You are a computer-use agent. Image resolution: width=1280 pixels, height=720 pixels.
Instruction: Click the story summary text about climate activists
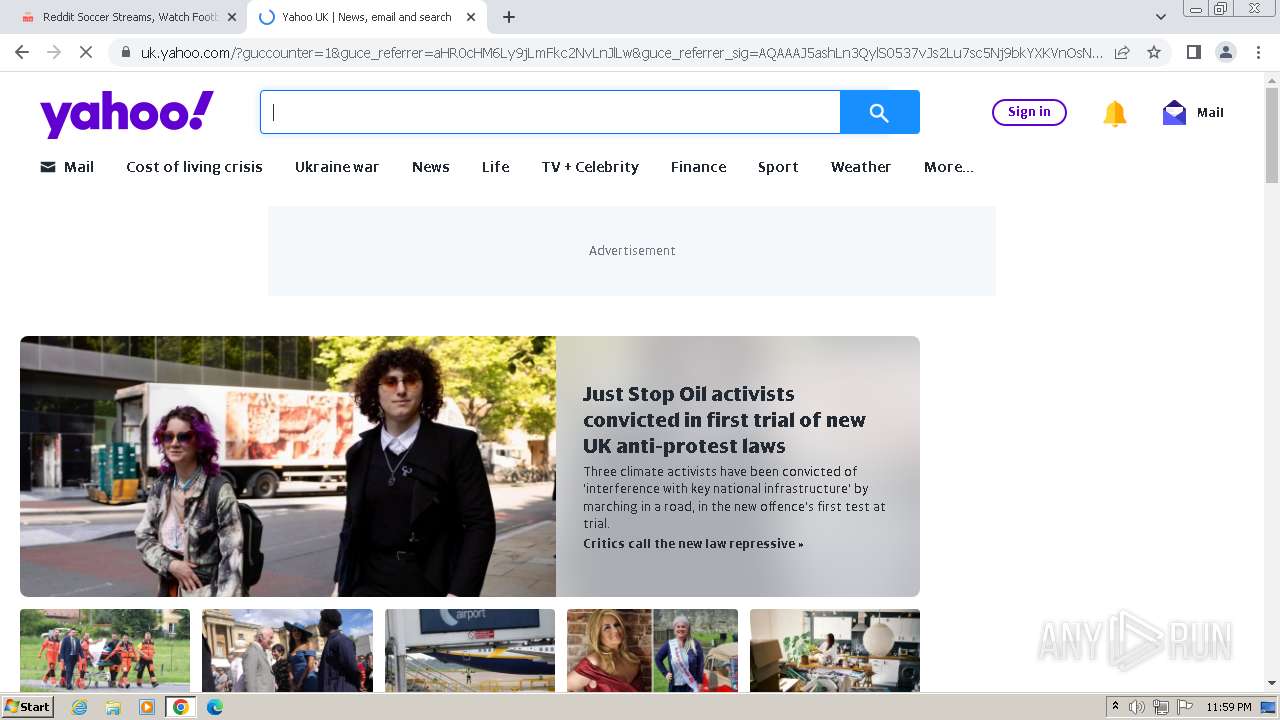[734, 497]
